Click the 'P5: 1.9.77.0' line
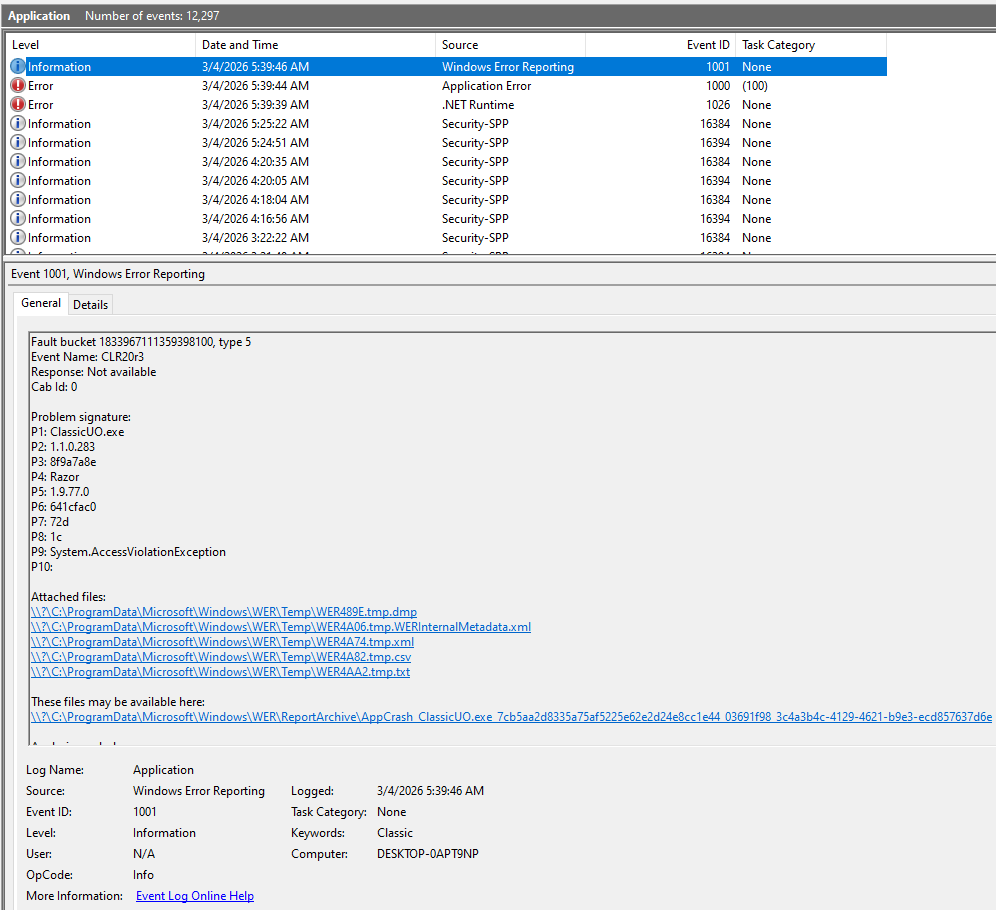The image size is (996, 910). pos(60,492)
